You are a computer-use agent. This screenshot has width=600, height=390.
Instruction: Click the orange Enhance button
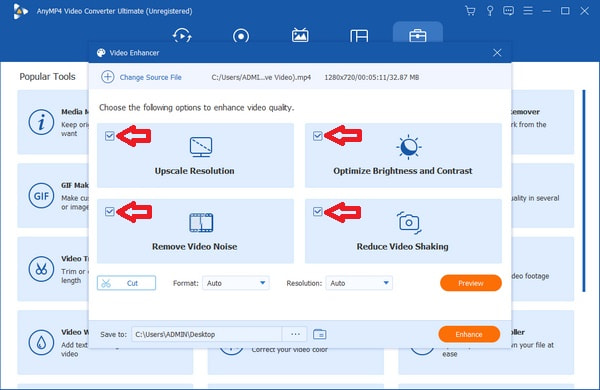(469, 335)
